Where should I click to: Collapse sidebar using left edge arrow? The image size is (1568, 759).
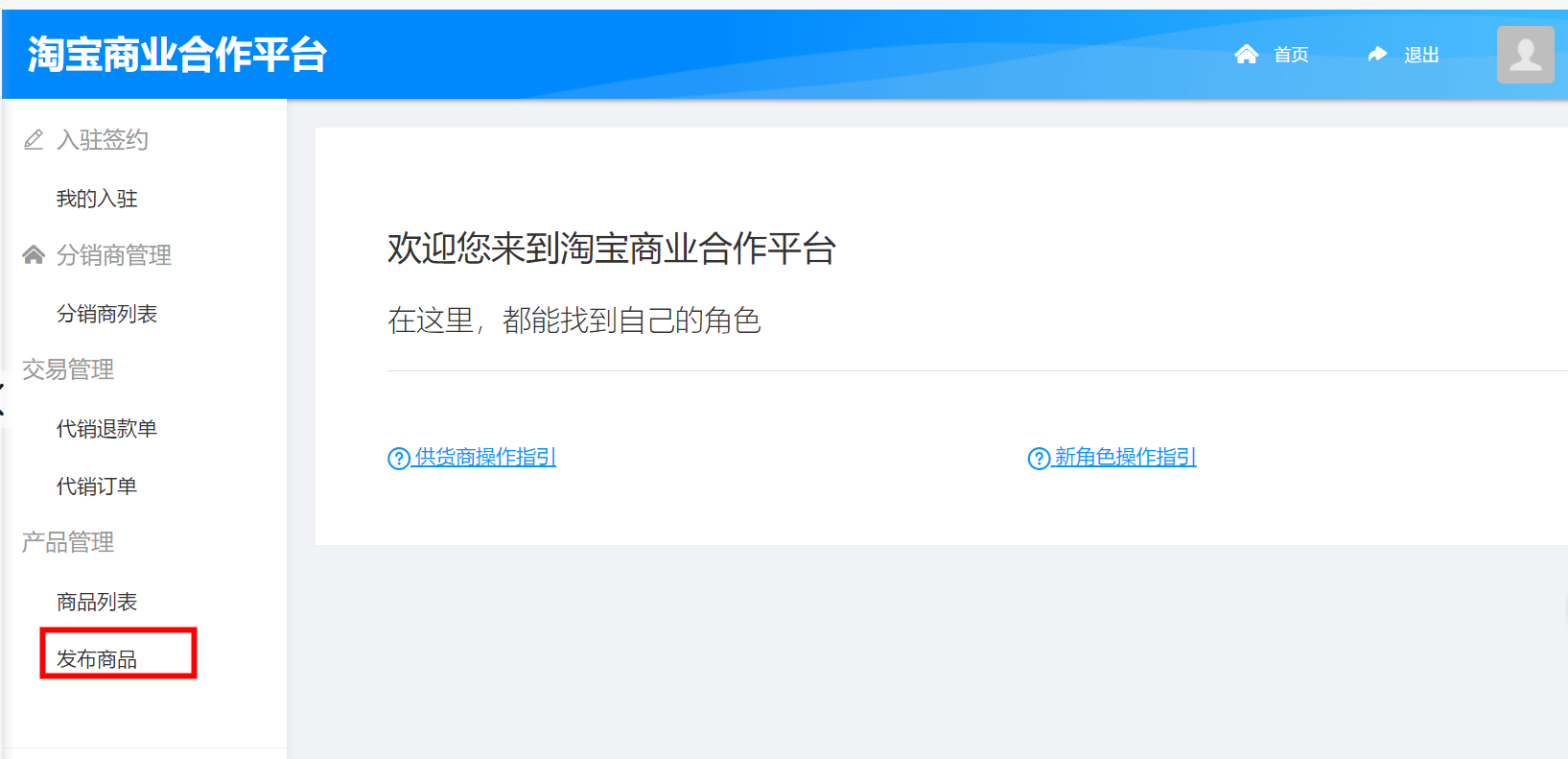coord(3,399)
